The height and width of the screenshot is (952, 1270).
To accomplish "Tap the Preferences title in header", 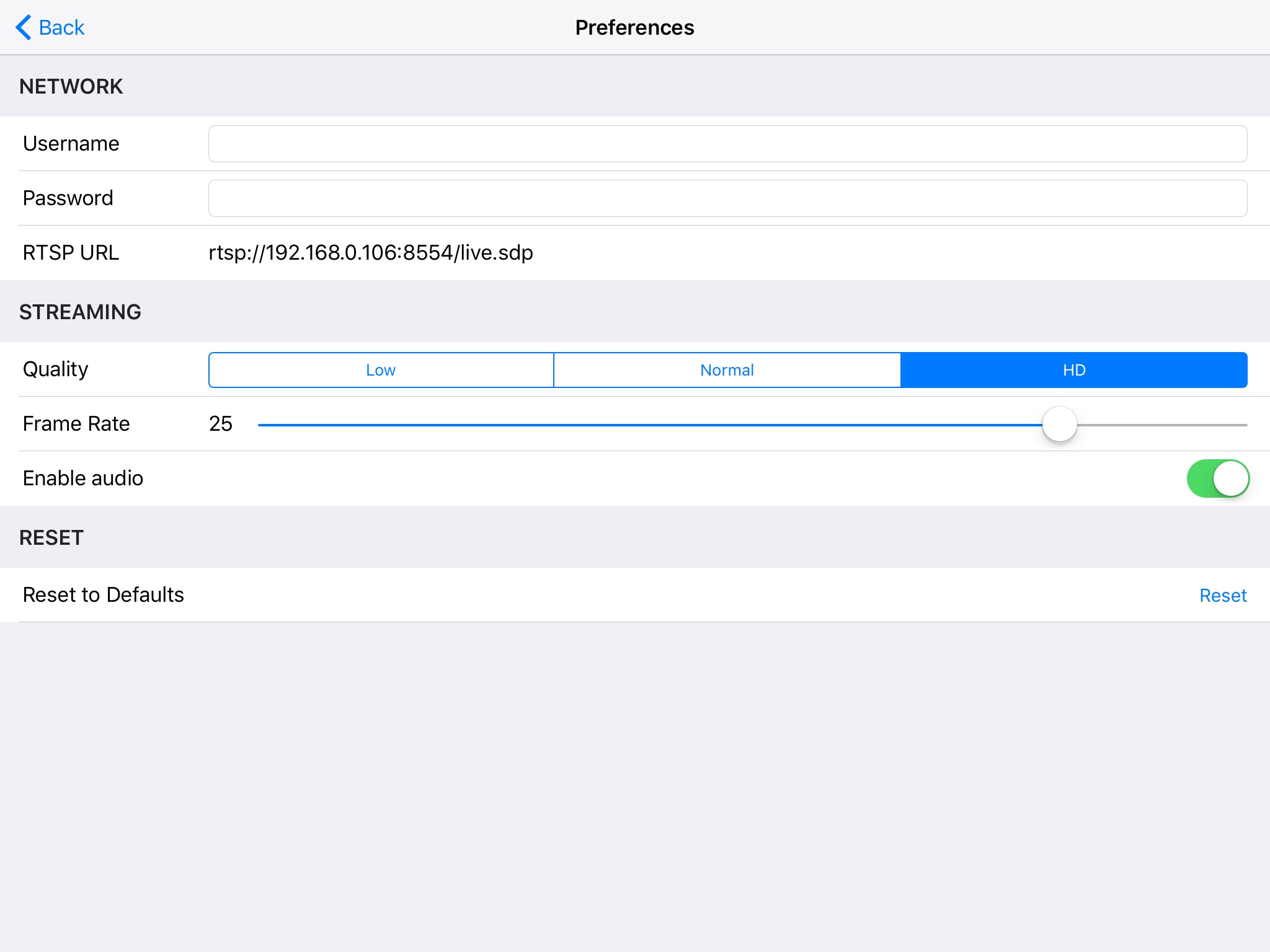I will click(634, 28).
